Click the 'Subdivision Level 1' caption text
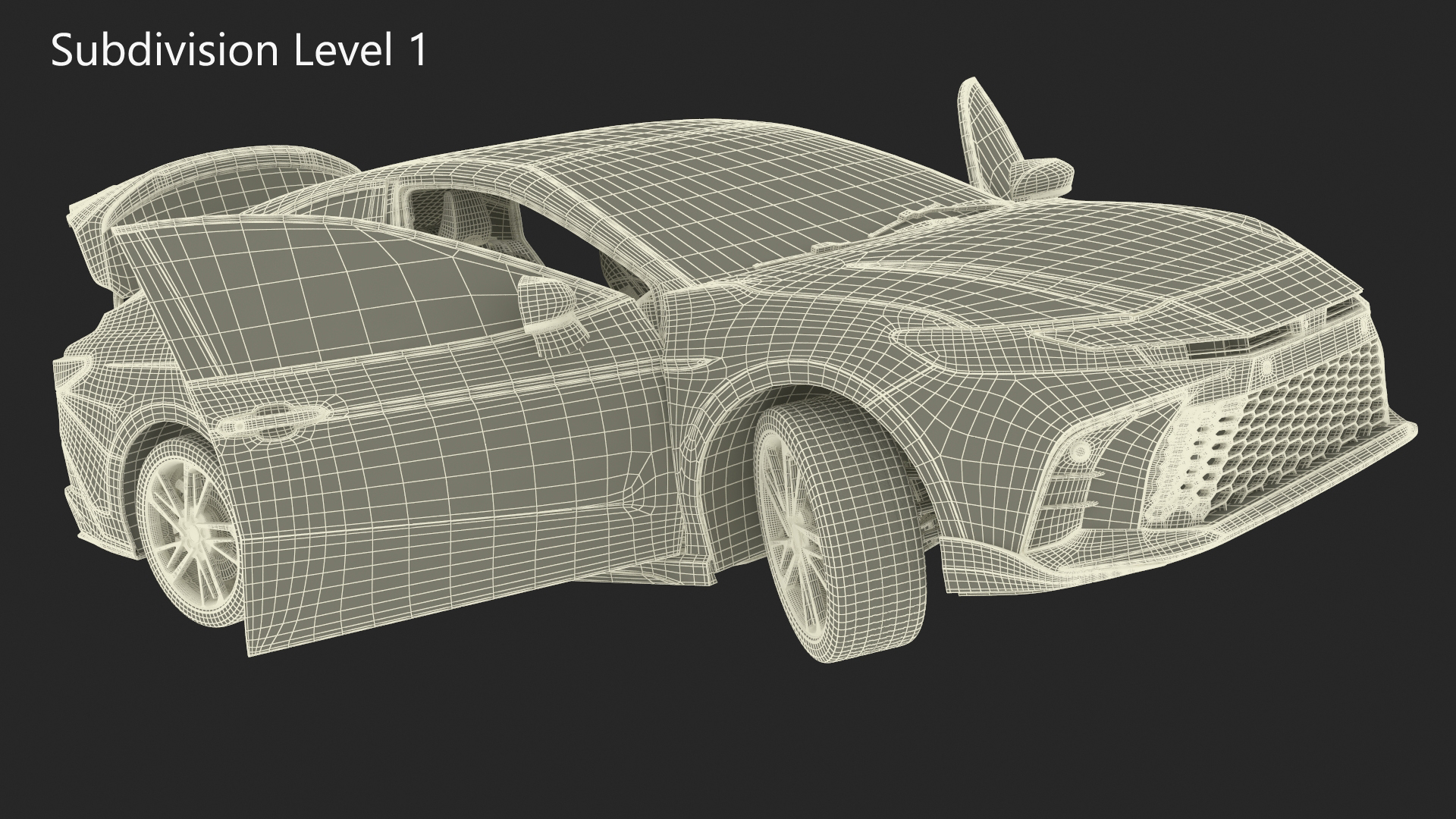1456x819 pixels. point(240,52)
